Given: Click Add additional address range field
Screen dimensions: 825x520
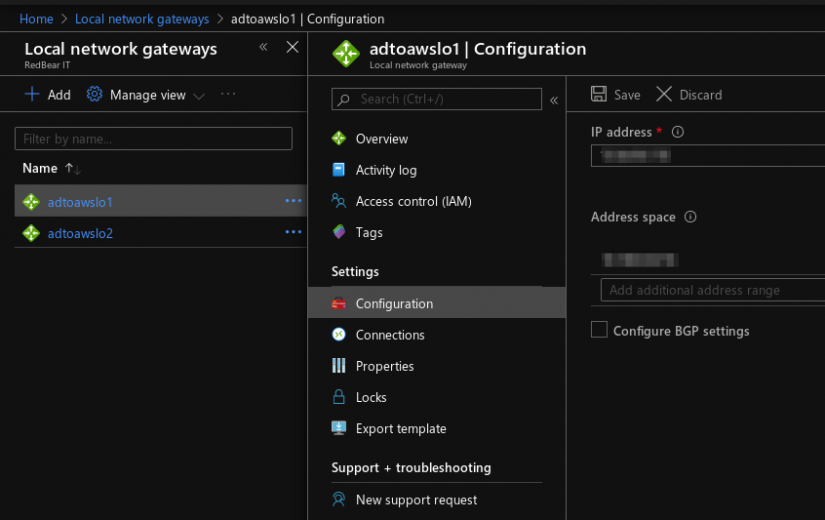Looking at the screenshot, I should 713,290.
